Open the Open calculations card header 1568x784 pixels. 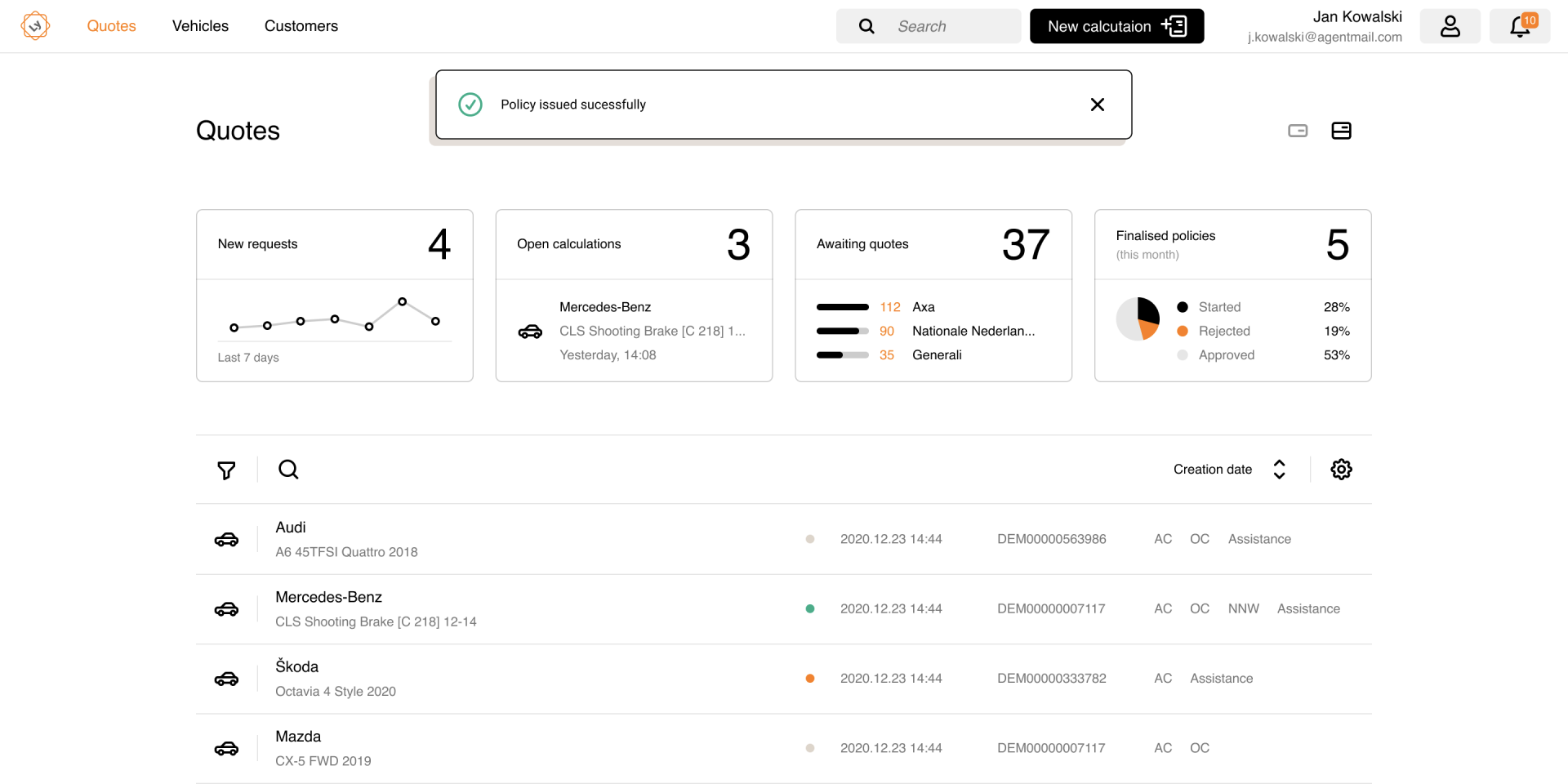pyautogui.click(x=634, y=244)
